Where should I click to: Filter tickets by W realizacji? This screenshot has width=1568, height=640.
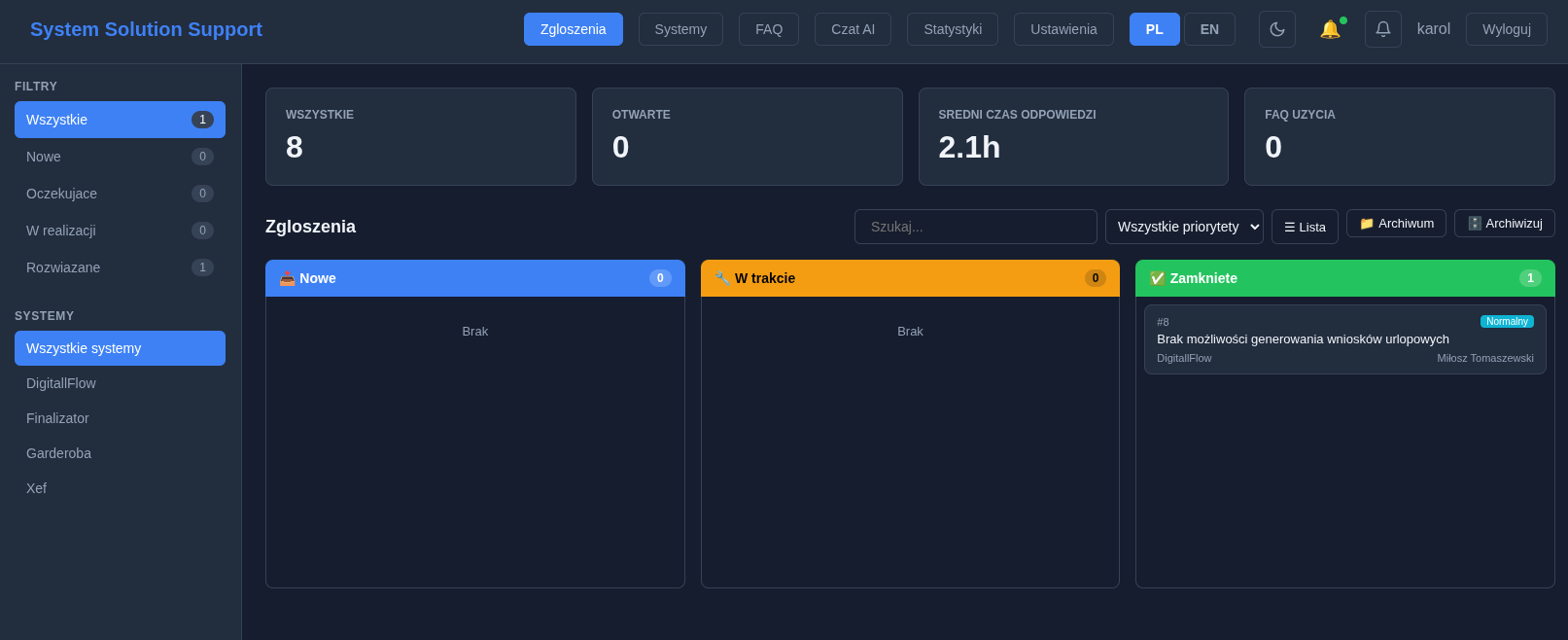pyautogui.click(x=120, y=231)
